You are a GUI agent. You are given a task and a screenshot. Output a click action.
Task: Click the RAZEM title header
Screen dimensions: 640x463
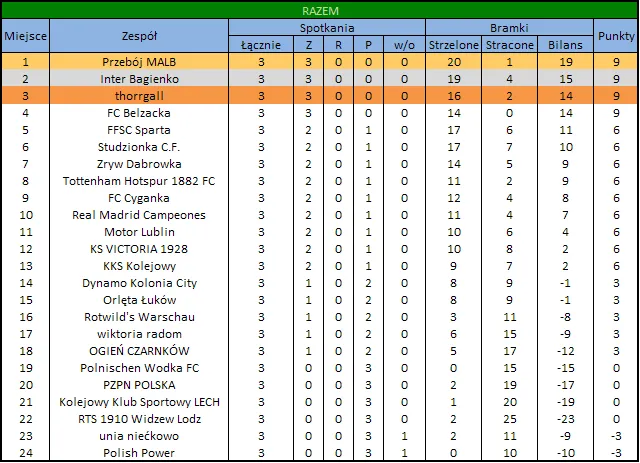click(319, 10)
